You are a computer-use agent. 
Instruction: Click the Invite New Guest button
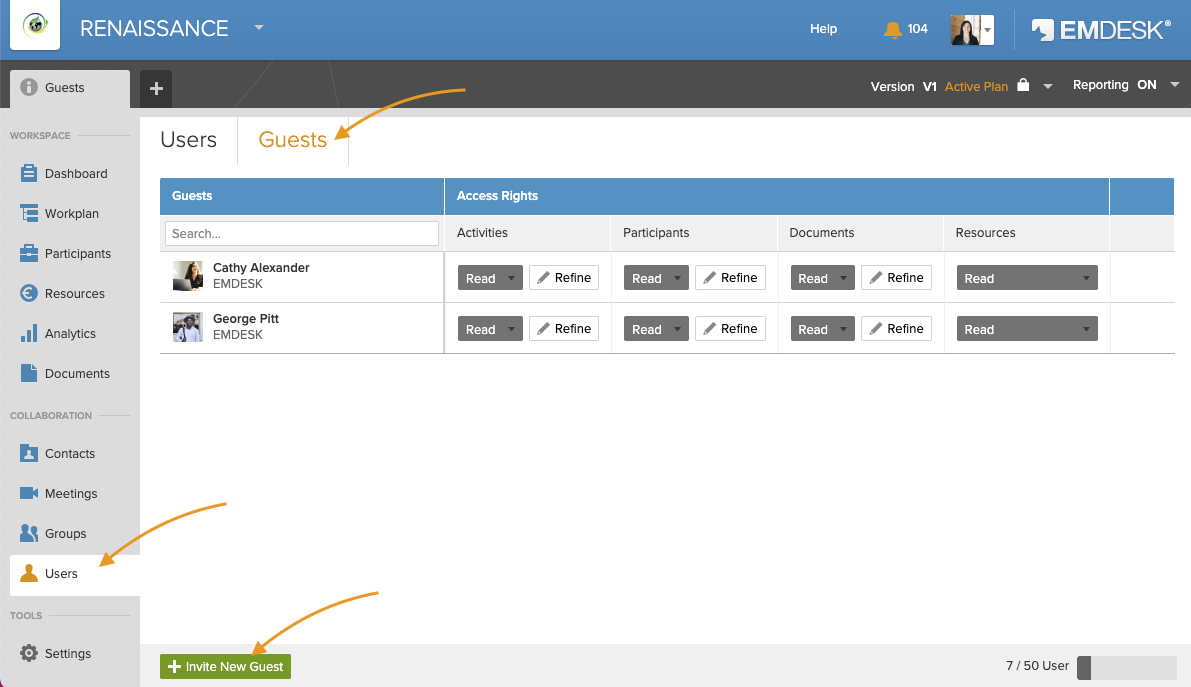pos(226,666)
